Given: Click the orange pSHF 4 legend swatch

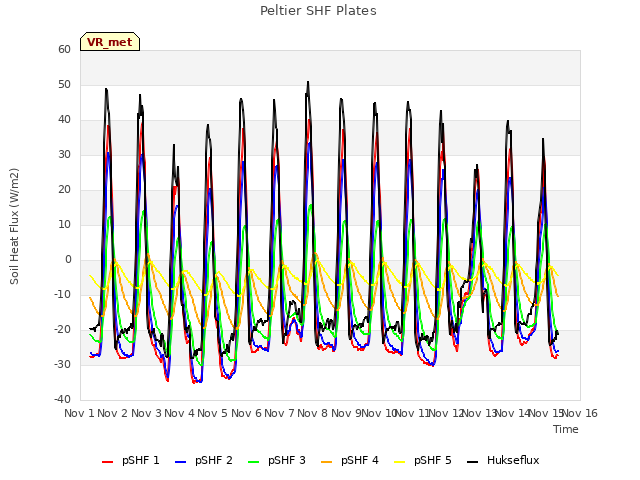Looking at the screenshot, I should pos(327,462).
